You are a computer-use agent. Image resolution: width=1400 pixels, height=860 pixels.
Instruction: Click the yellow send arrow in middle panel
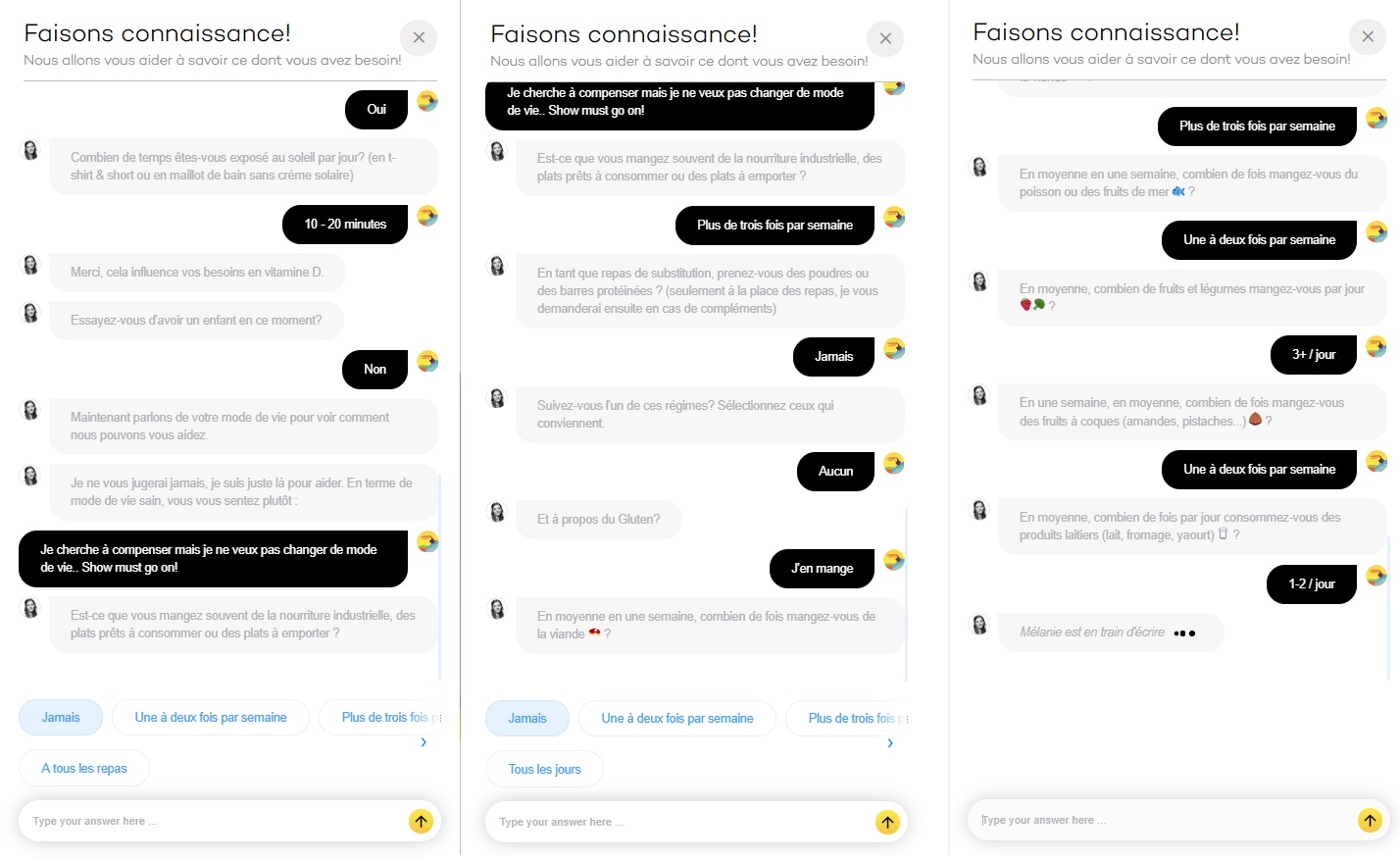[x=887, y=823]
